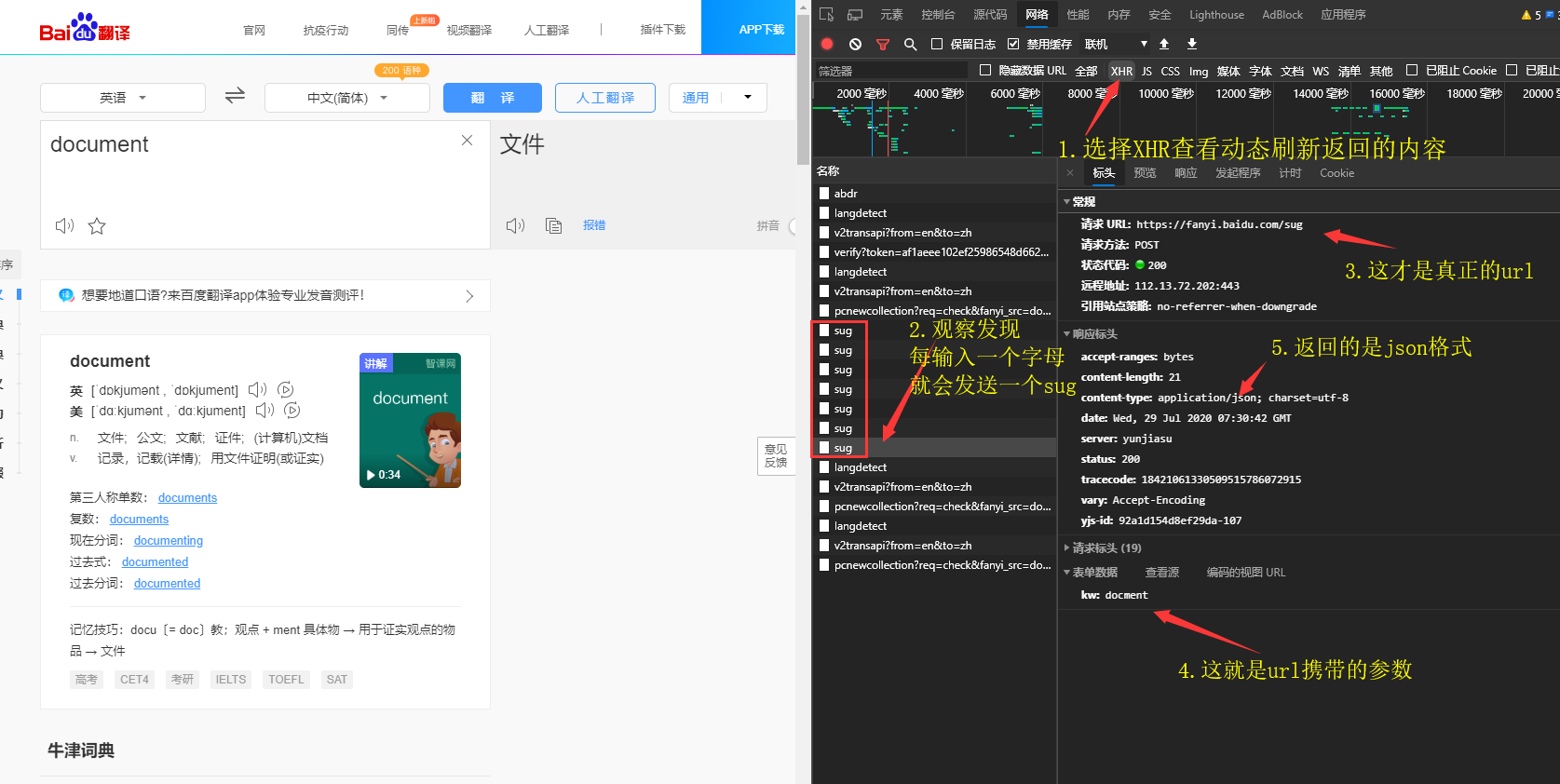This screenshot has height=784, width=1560.
Task: Open the Cookie details tab
Action: (x=1336, y=173)
